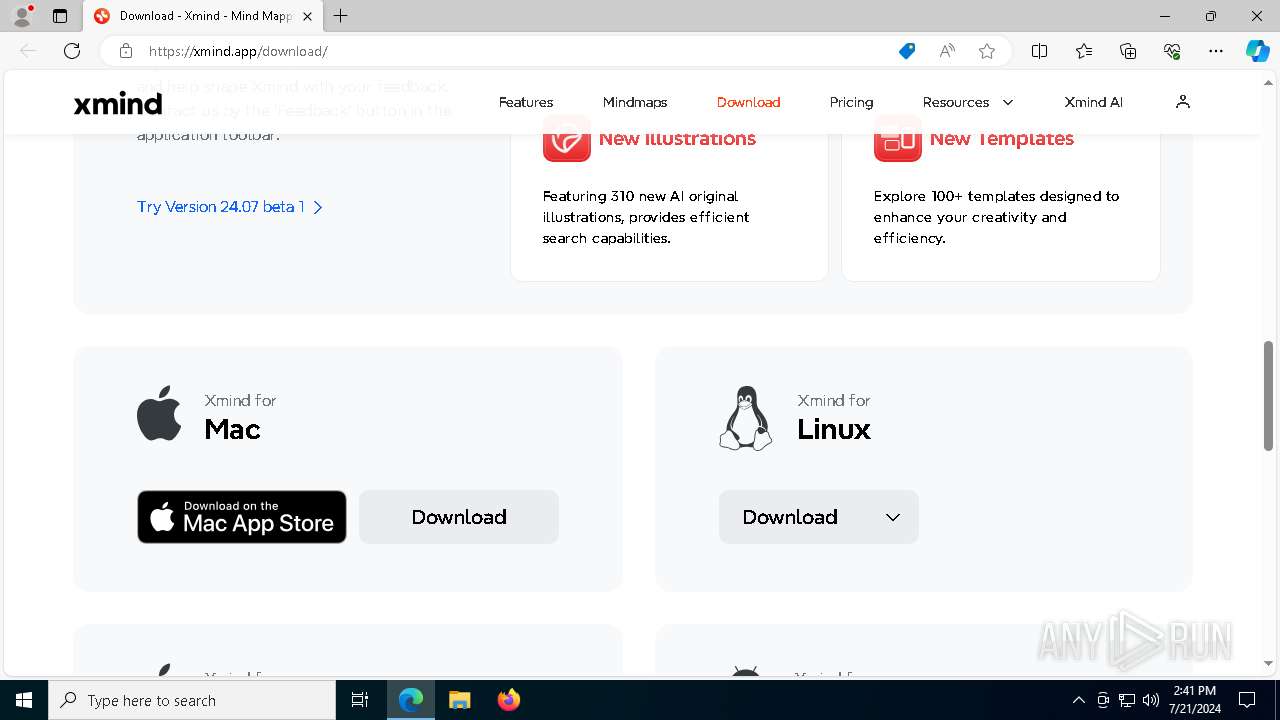1280x720 pixels.
Task: Click the address bar URL
Action: pos(238,51)
